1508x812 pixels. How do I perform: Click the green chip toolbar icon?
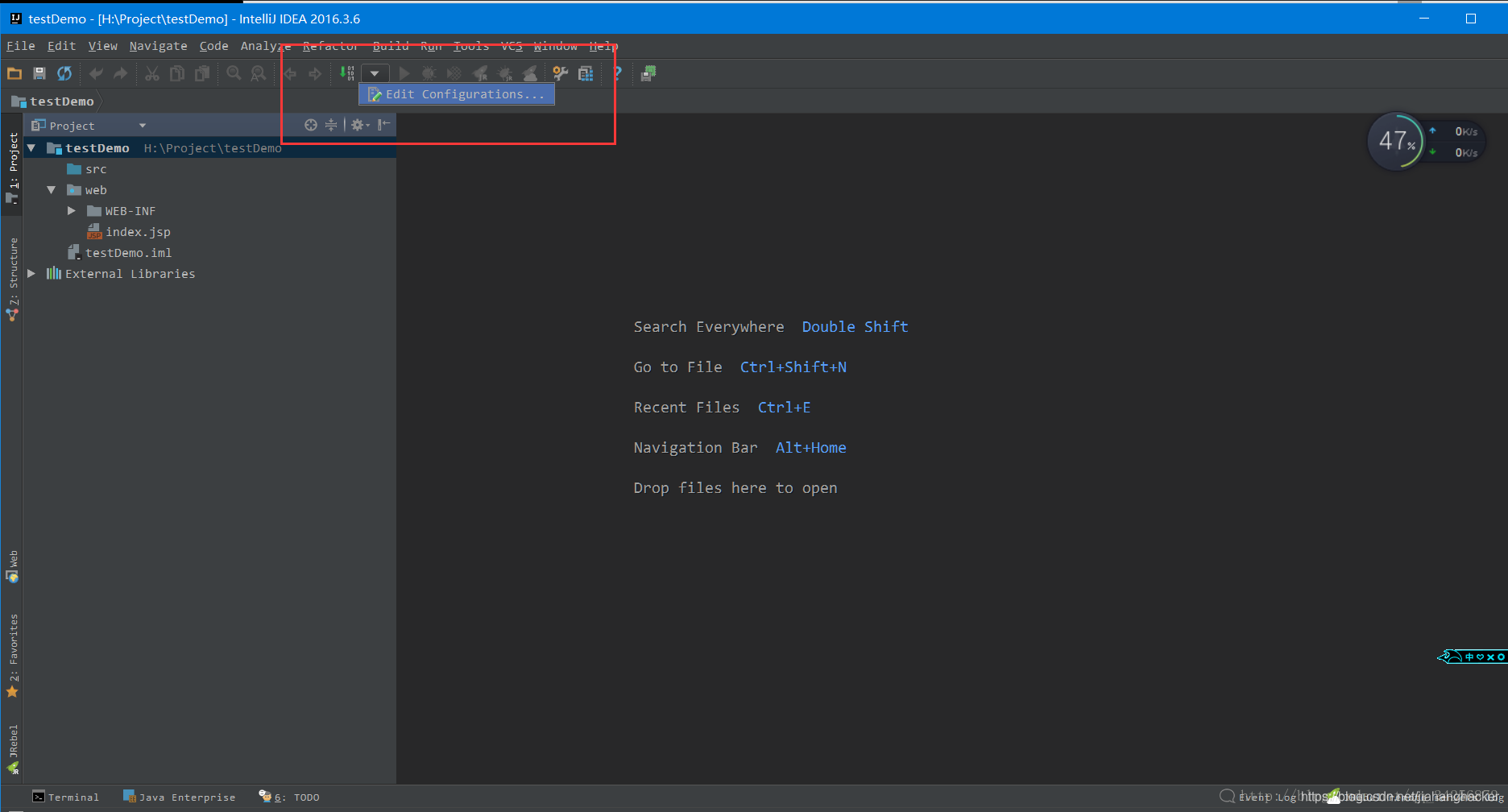(648, 73)
